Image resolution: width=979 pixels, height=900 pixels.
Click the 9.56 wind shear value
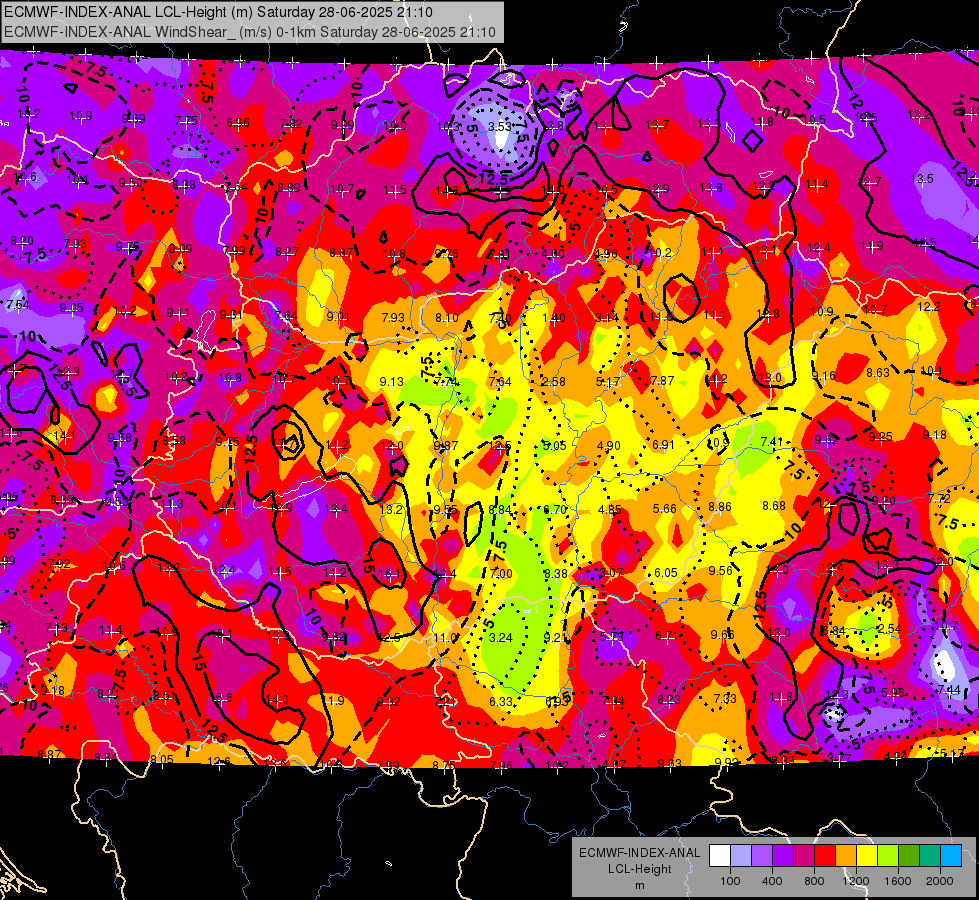pos(721,571)
